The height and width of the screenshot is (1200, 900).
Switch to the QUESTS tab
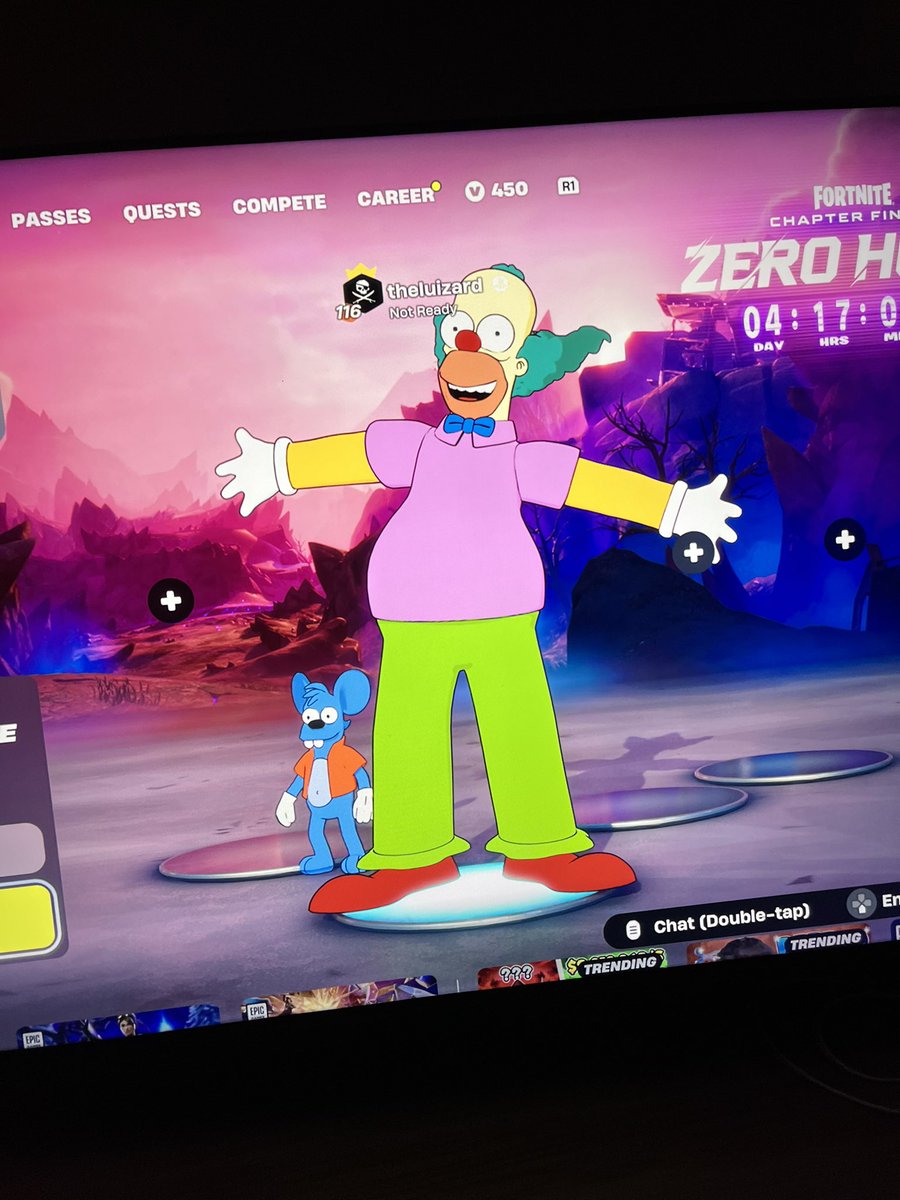pos(162,211)
